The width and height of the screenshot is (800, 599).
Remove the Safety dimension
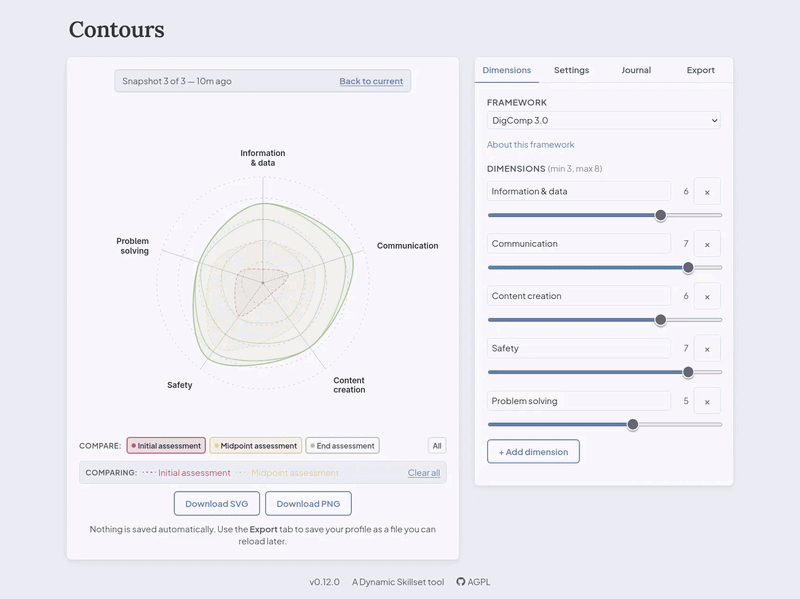[x=706, y=347]
